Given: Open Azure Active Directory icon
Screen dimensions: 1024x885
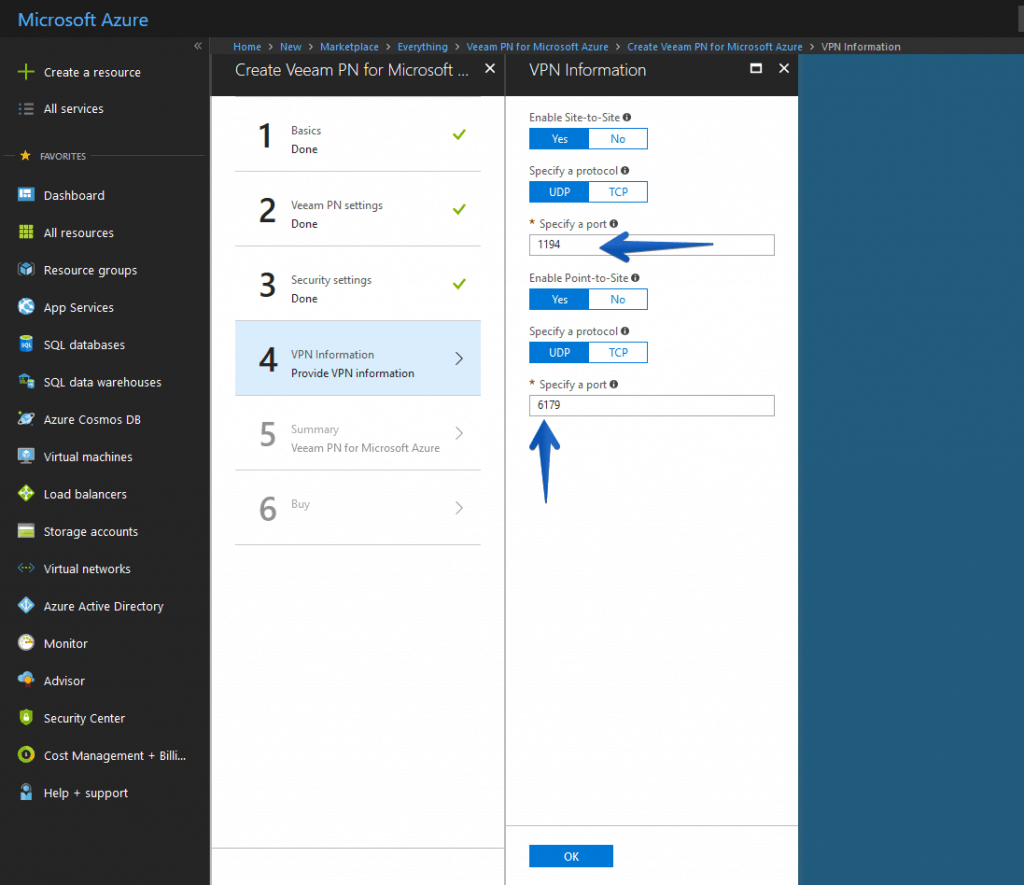Looking at the screenshot, I should click(26, 606).
